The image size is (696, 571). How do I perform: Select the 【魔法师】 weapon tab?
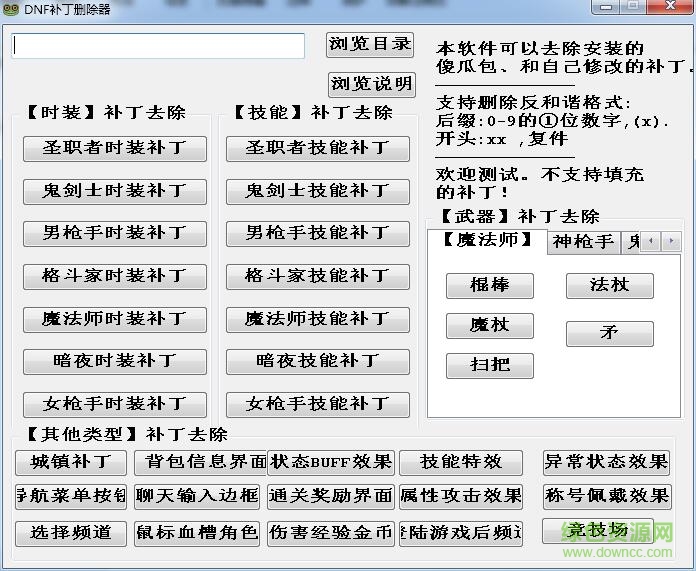(x=487, y=241)
